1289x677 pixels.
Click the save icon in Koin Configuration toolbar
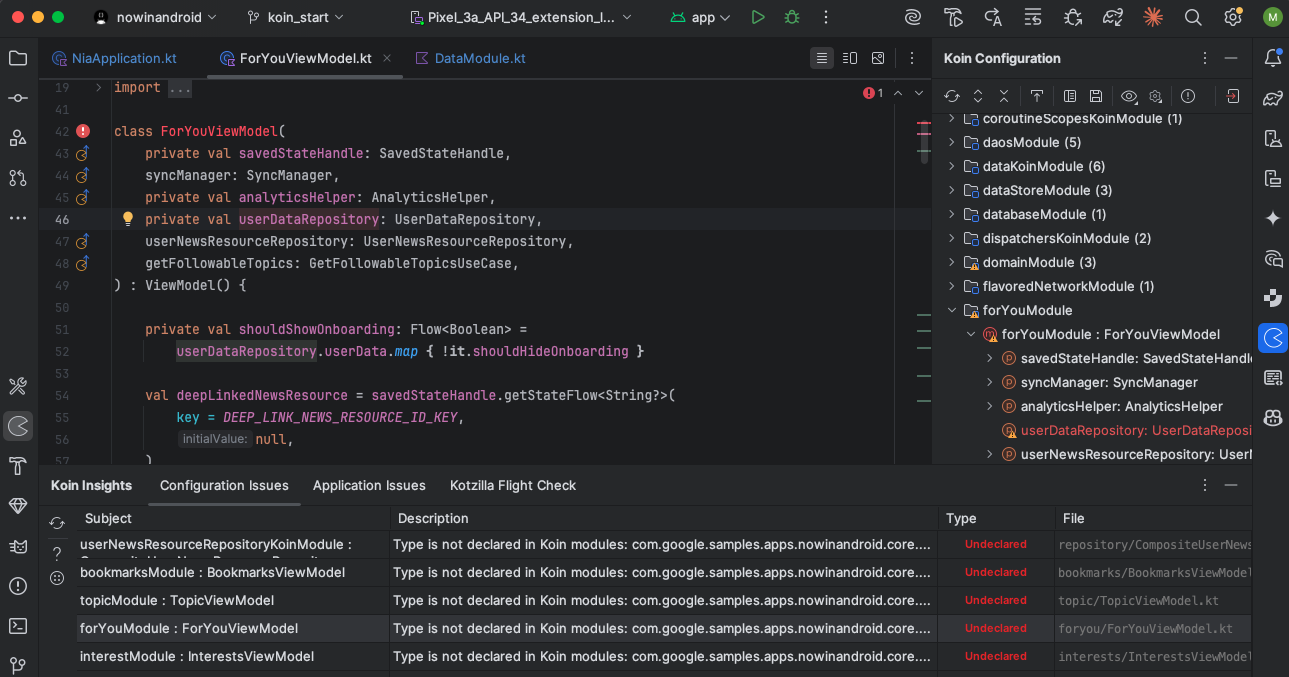click(1096, 96)
